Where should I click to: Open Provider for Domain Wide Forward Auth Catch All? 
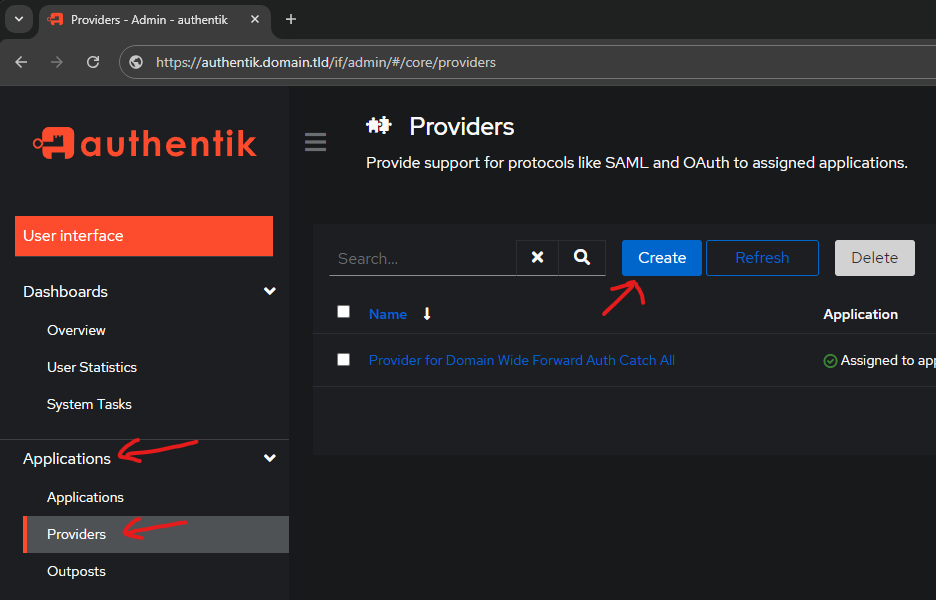tap(522, 361)
